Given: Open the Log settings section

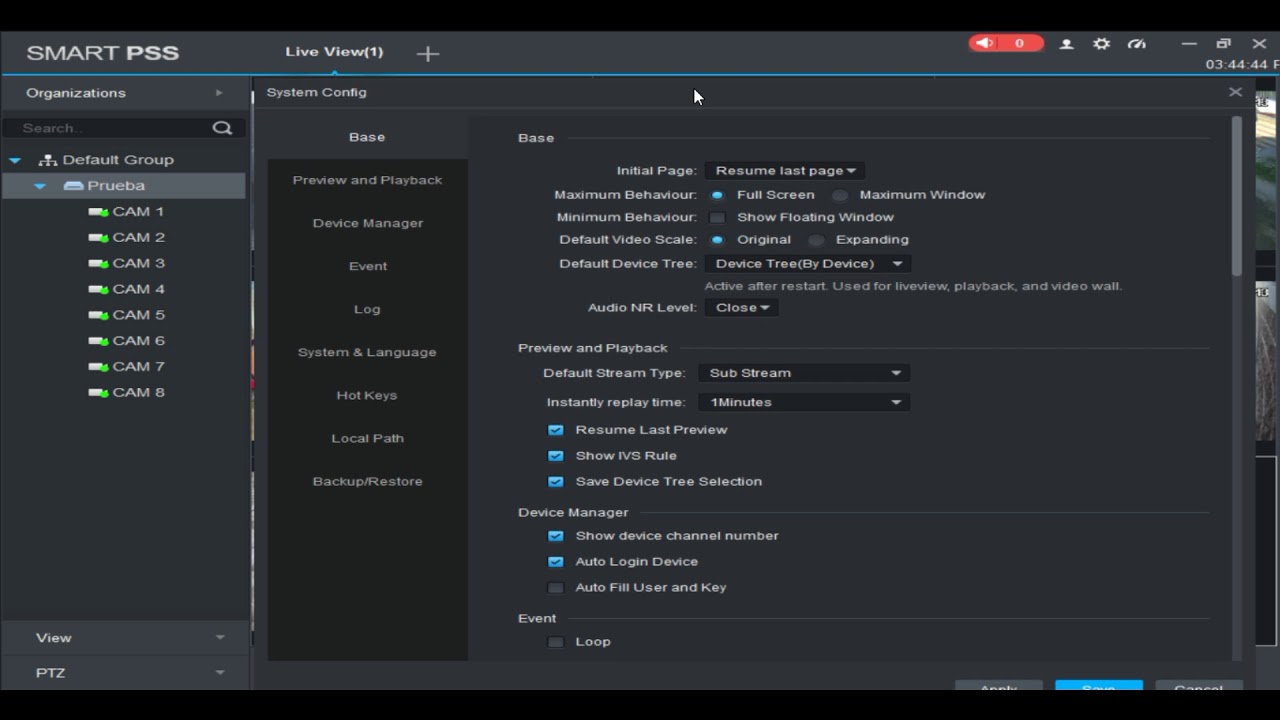Looking at the screenshot, I should [367, 309].
